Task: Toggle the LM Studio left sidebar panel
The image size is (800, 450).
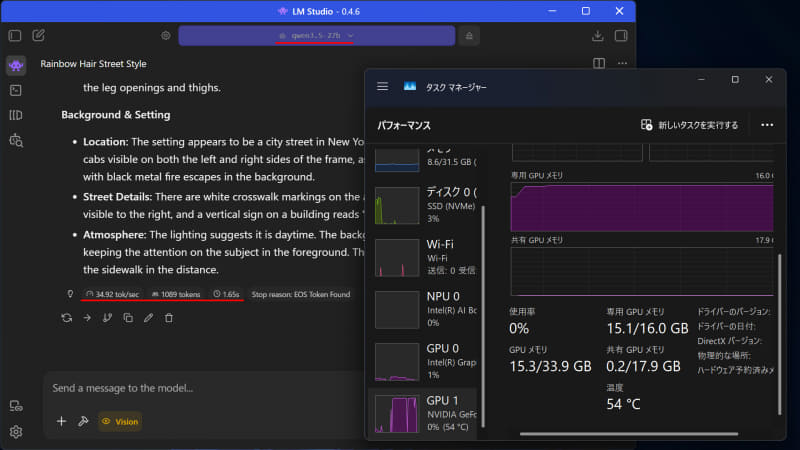Action: coord(15,36)
